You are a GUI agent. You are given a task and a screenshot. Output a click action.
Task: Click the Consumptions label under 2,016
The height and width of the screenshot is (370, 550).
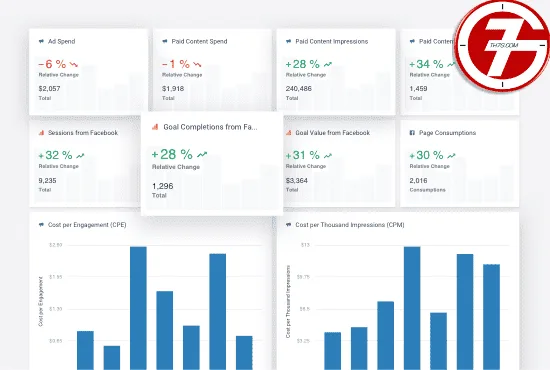click(427, 190)
